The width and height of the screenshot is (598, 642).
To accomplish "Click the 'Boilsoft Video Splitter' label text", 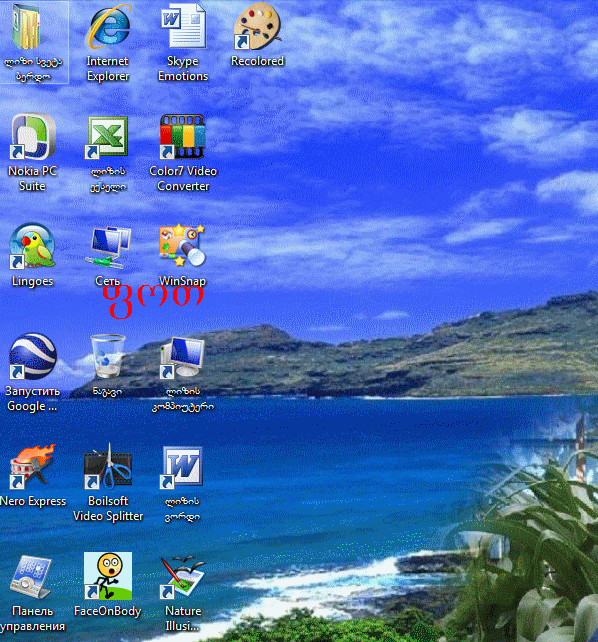I will tap(108, 509).
